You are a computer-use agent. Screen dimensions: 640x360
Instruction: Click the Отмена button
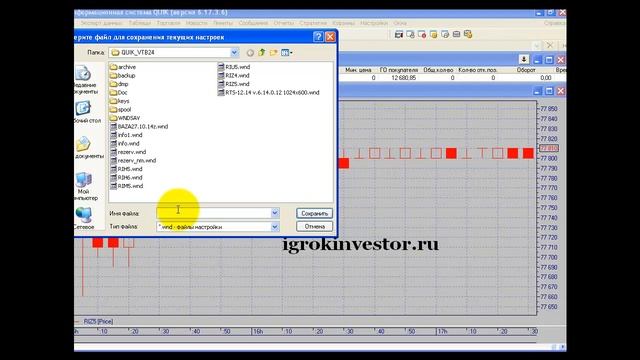[x=314, y=226]
